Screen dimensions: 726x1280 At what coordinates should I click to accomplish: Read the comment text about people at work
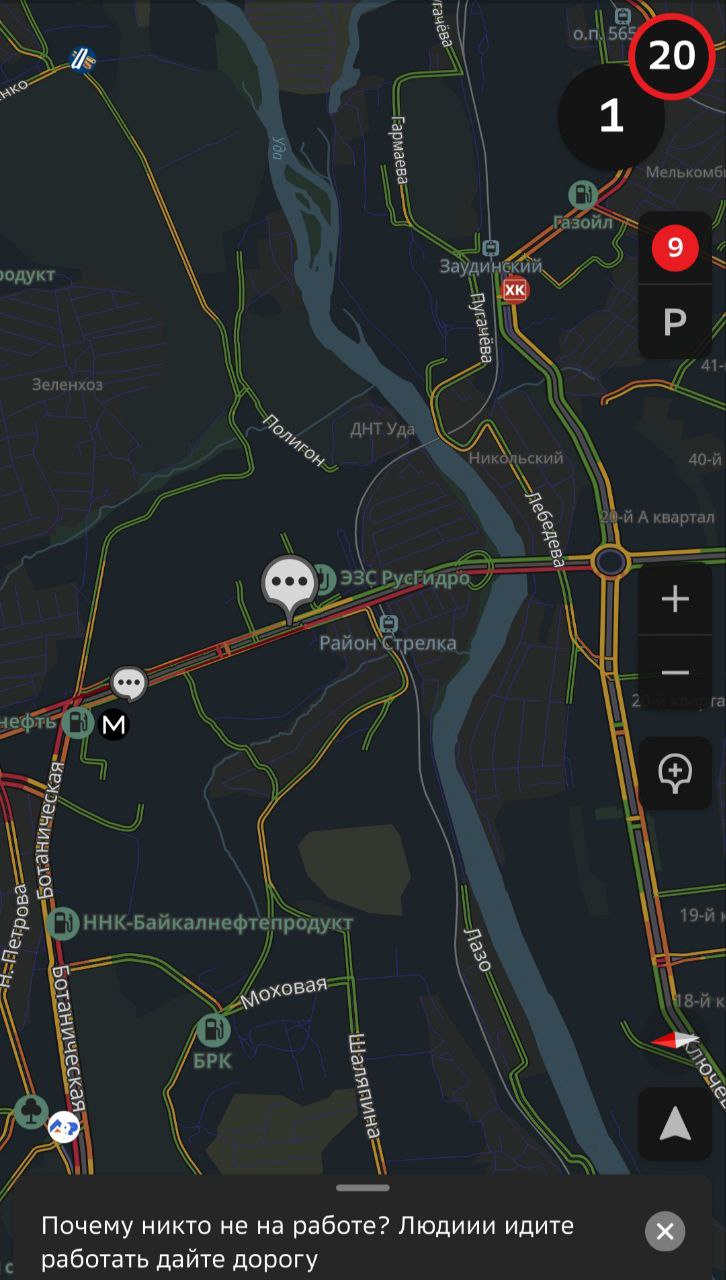308,1242
